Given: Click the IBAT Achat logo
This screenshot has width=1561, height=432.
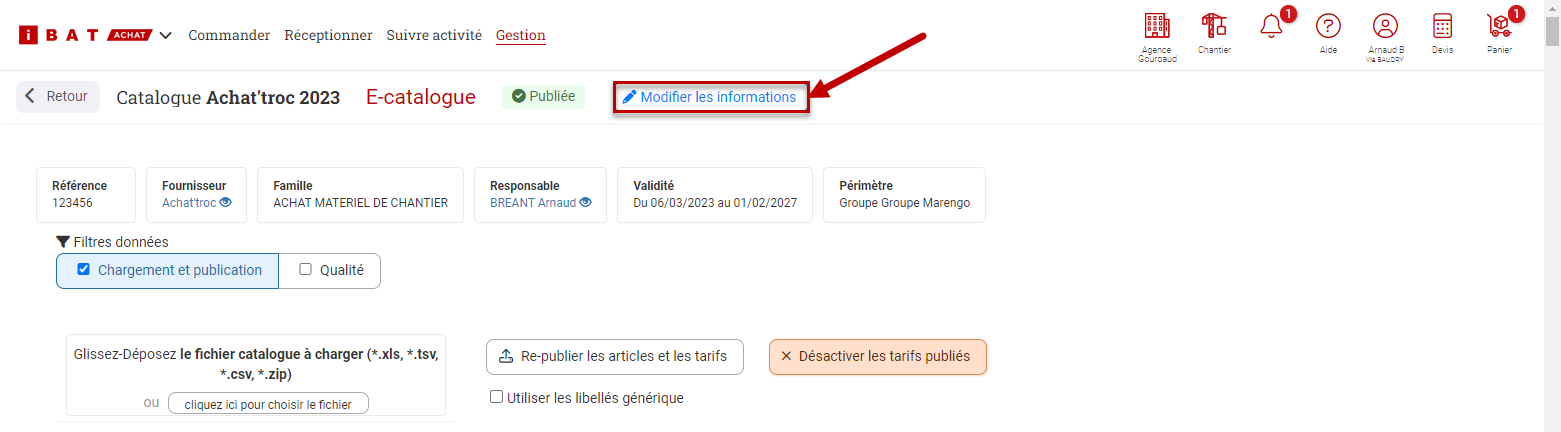Looking at the screenshot, I should point(86,35).
